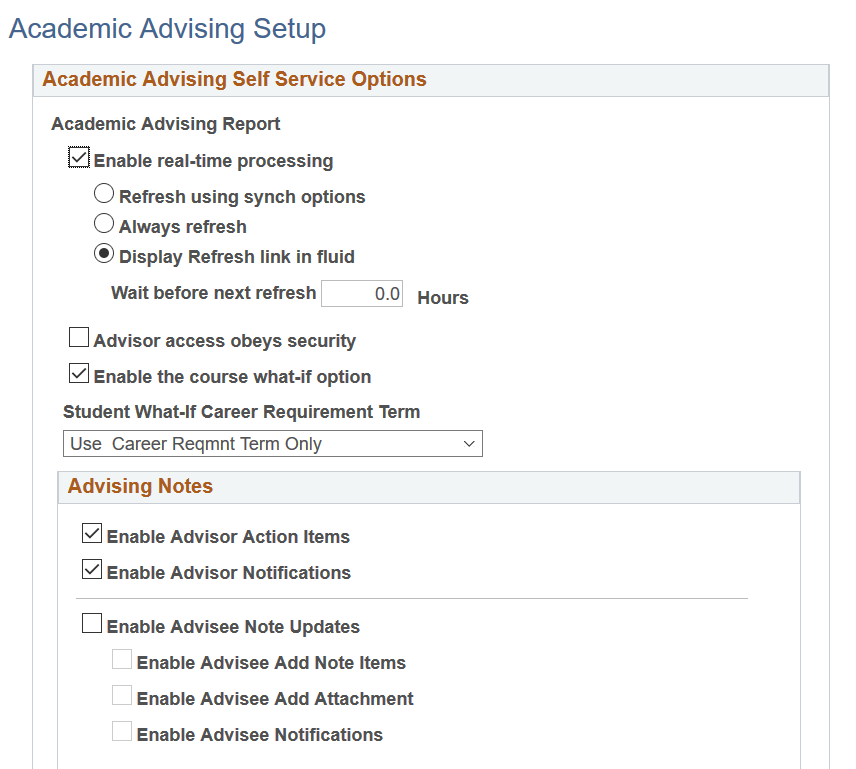
Task: Click the Academic Advising Report label
Action: [166, 124]
